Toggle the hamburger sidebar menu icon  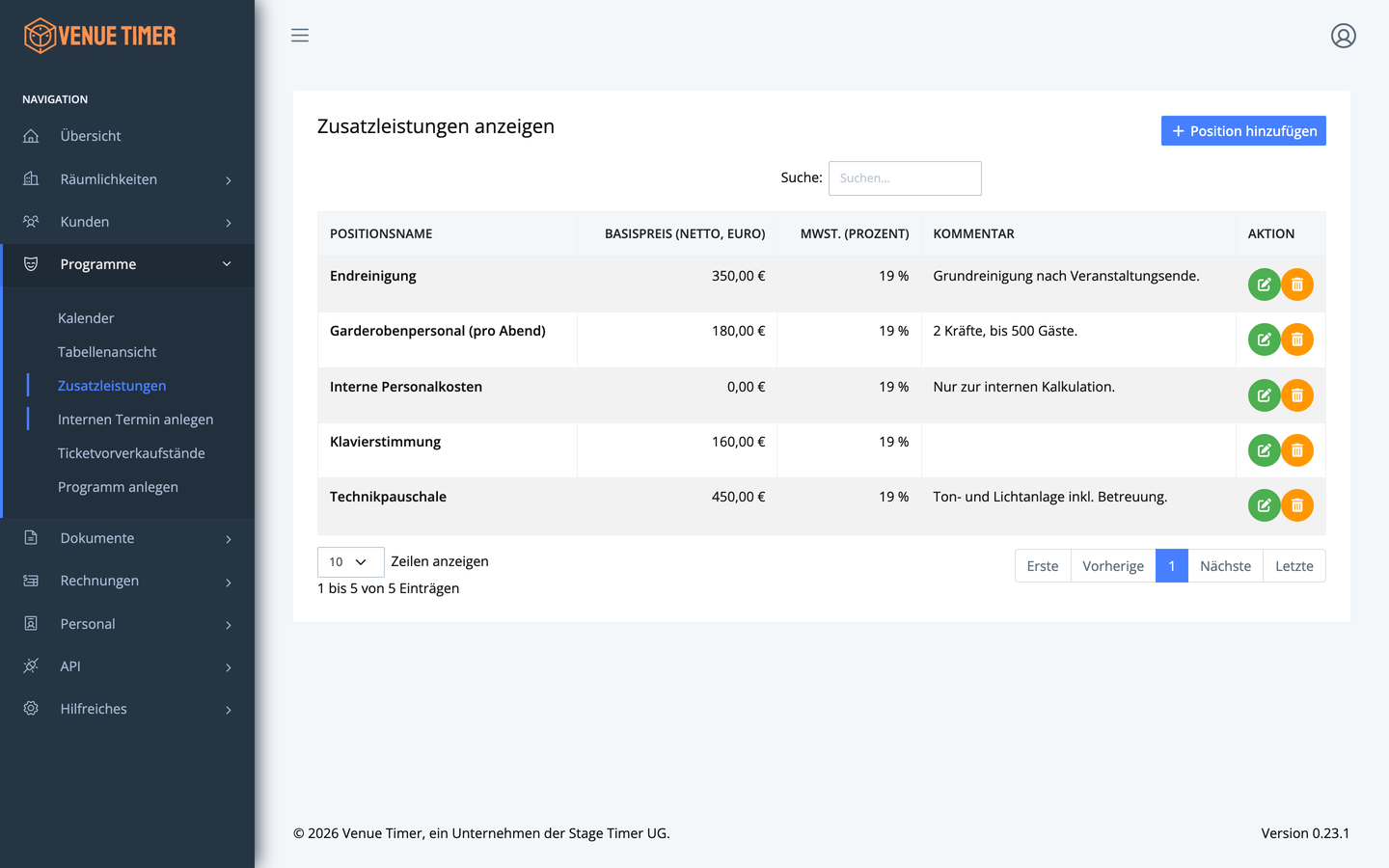click(300, 36)
